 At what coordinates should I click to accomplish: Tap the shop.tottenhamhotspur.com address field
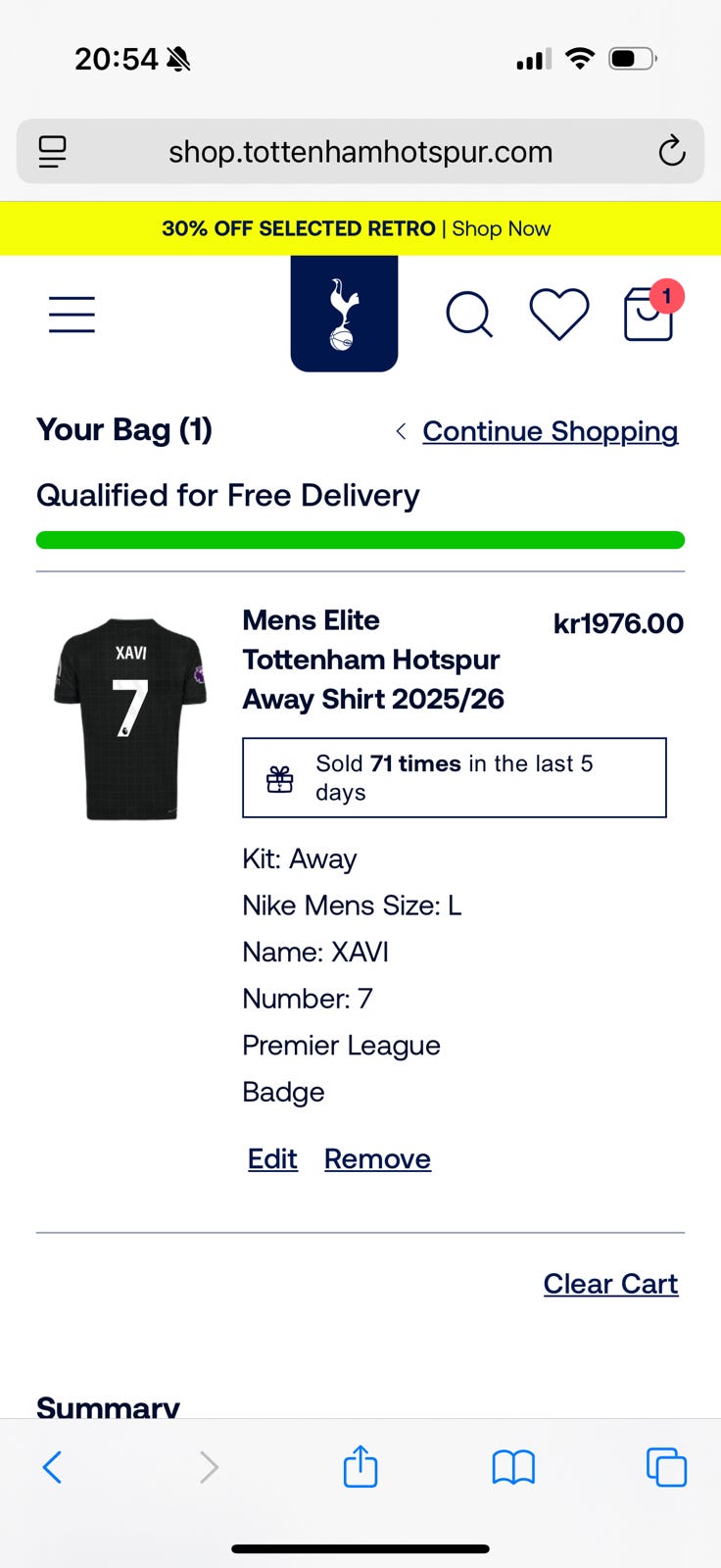coord(360,152)
